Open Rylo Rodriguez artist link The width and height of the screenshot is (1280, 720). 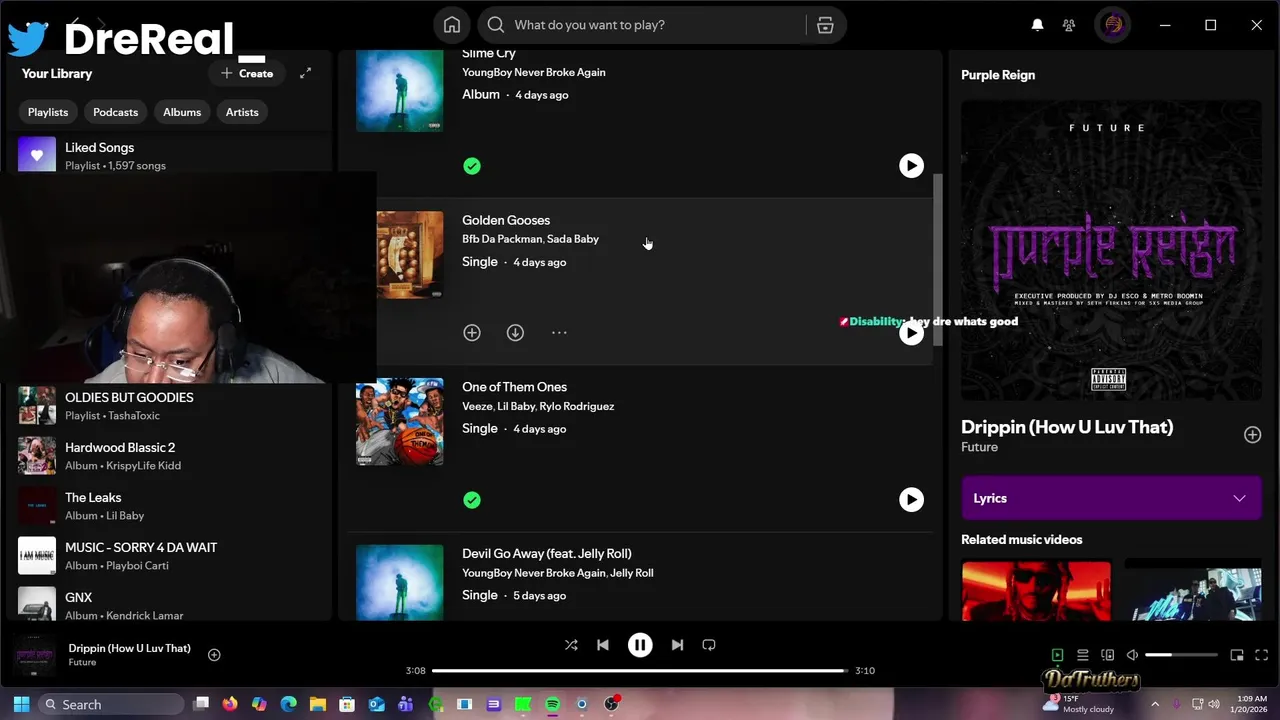pos(577,406)
